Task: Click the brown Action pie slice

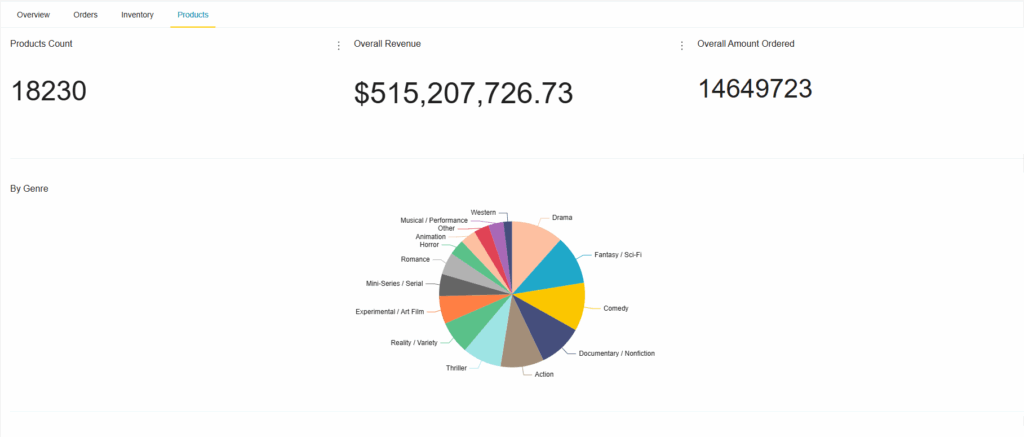Action: click(521, 348)
